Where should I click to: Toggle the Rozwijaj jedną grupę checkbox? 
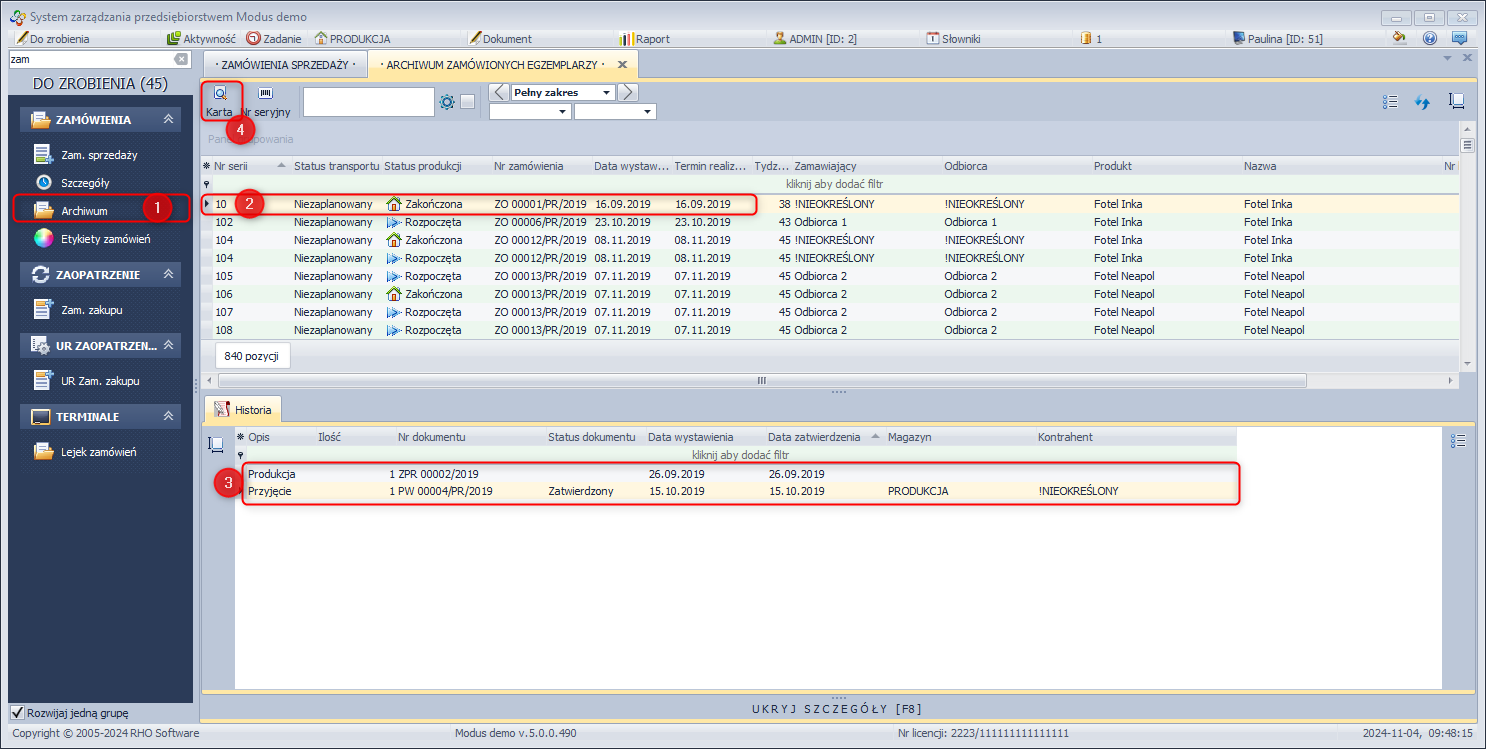17,713
